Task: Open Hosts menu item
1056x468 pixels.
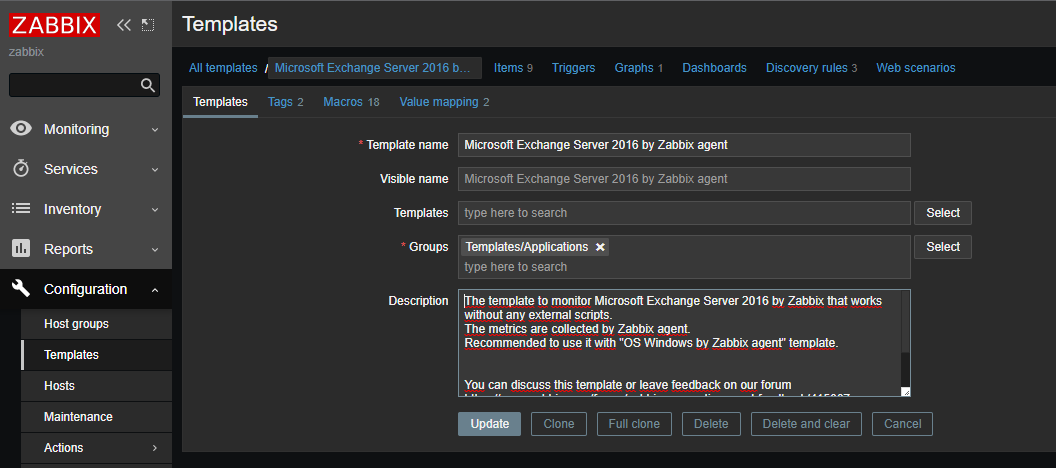Action: pyautogui.click(x=96, y=386)
